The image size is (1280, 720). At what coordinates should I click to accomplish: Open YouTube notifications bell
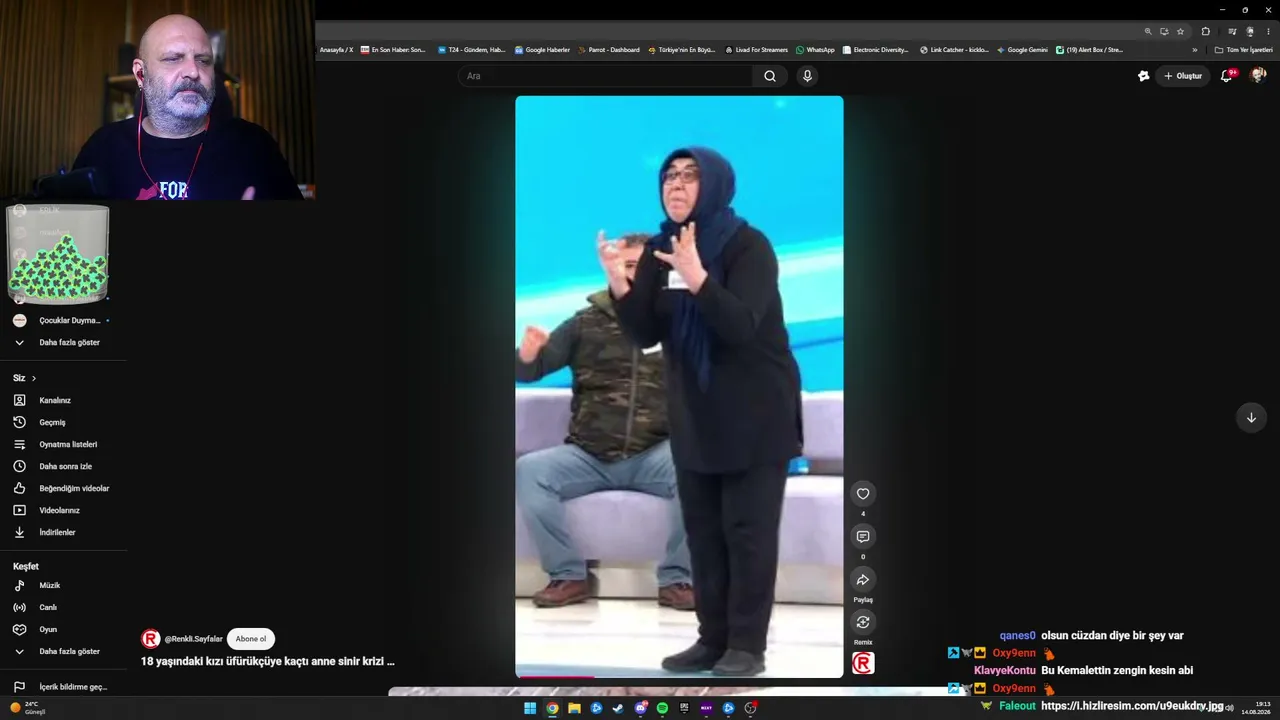[x=1226, y=76]
